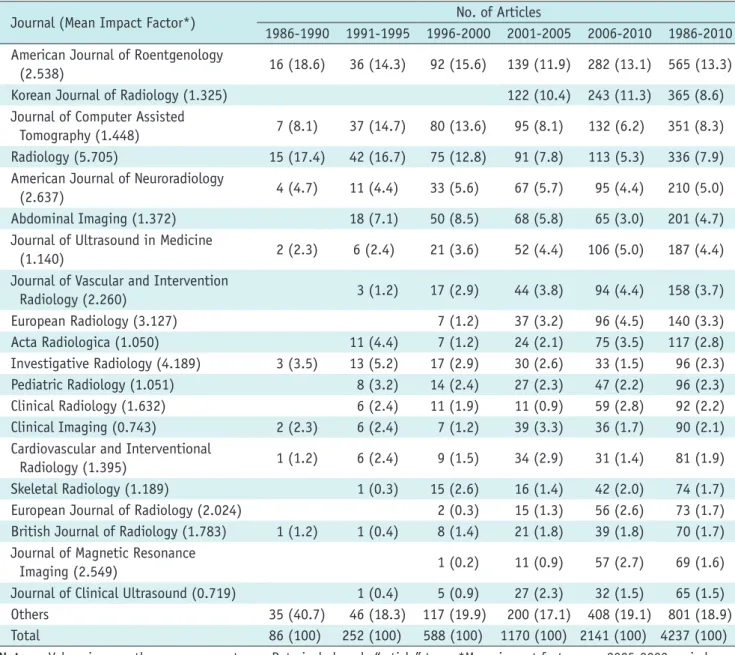Select the 'Others' row label
735x655 pixels.
(x=30, y=614)
